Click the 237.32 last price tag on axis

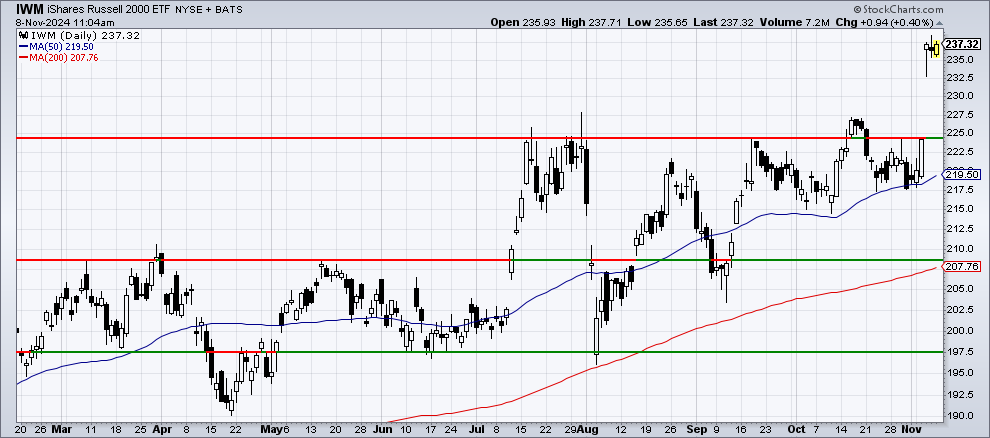pos(962,44)
